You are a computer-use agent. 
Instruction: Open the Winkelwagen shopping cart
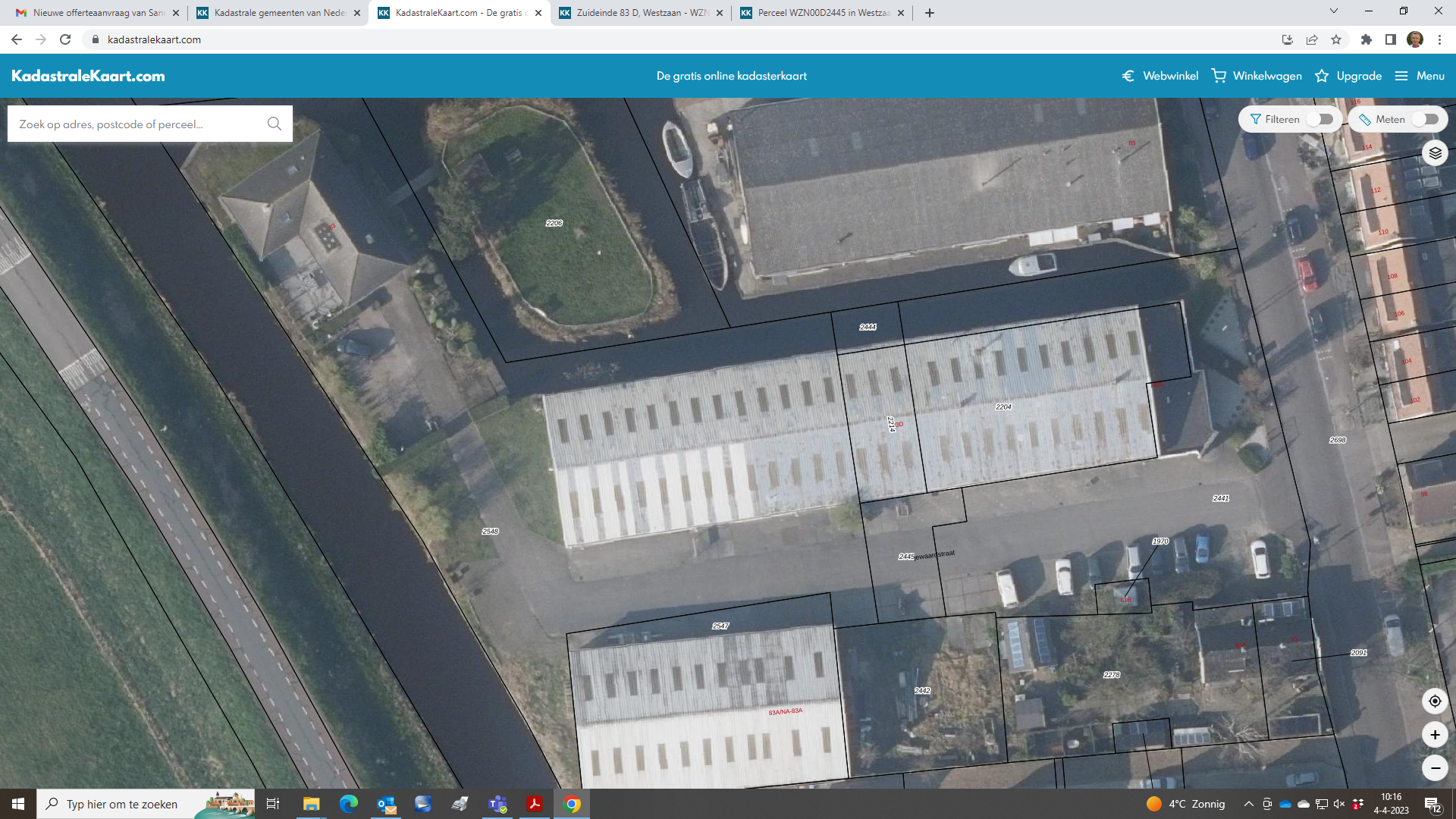[x=1257, y=76]
